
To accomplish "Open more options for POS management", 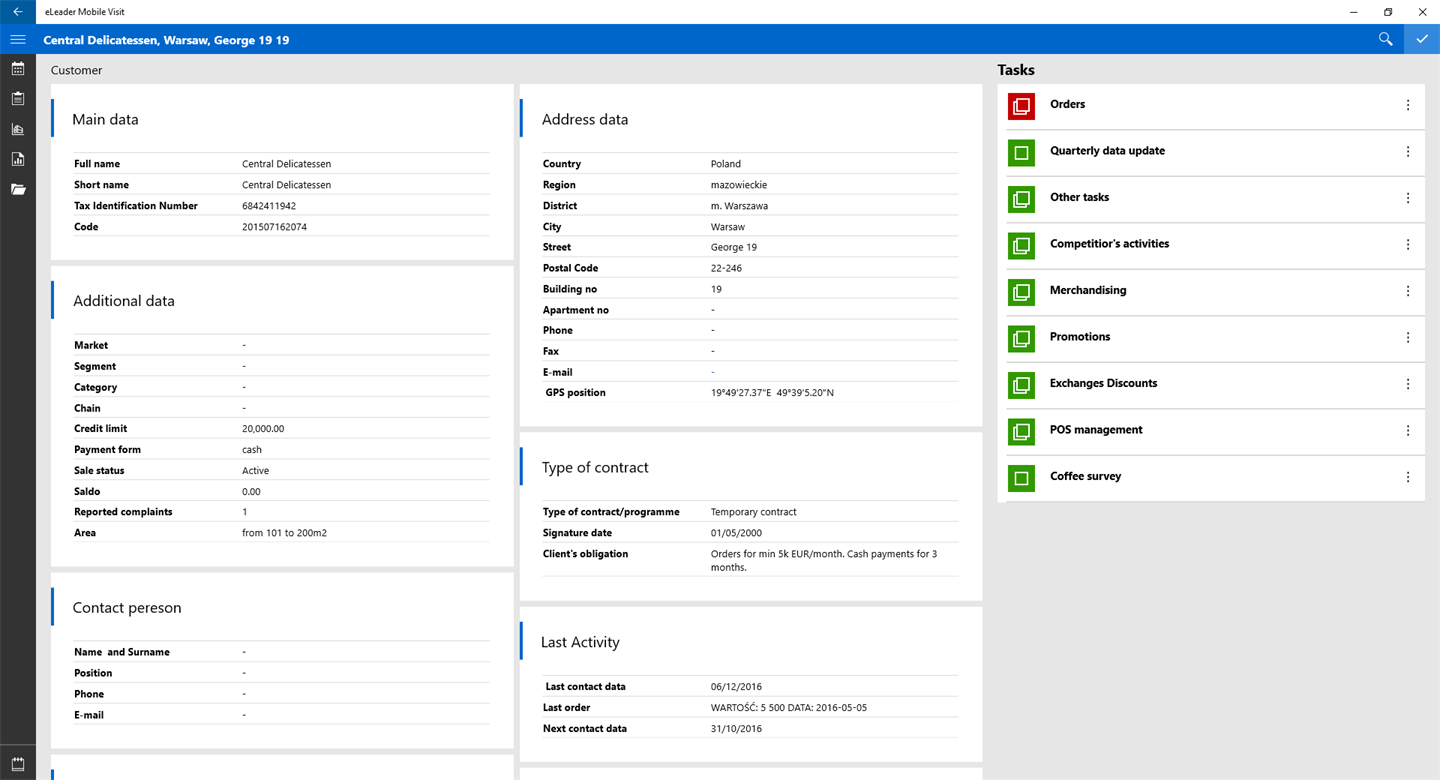I will click(1408, 431).
